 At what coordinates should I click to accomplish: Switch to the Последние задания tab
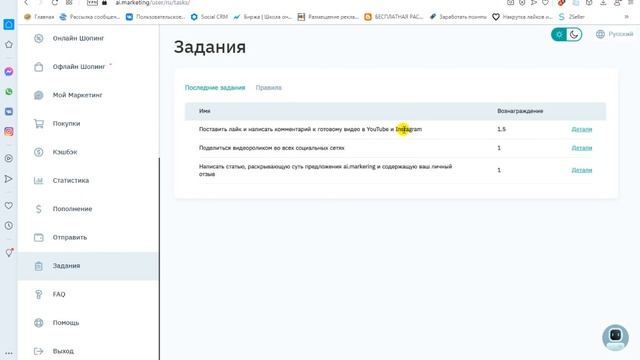(215, 87)
